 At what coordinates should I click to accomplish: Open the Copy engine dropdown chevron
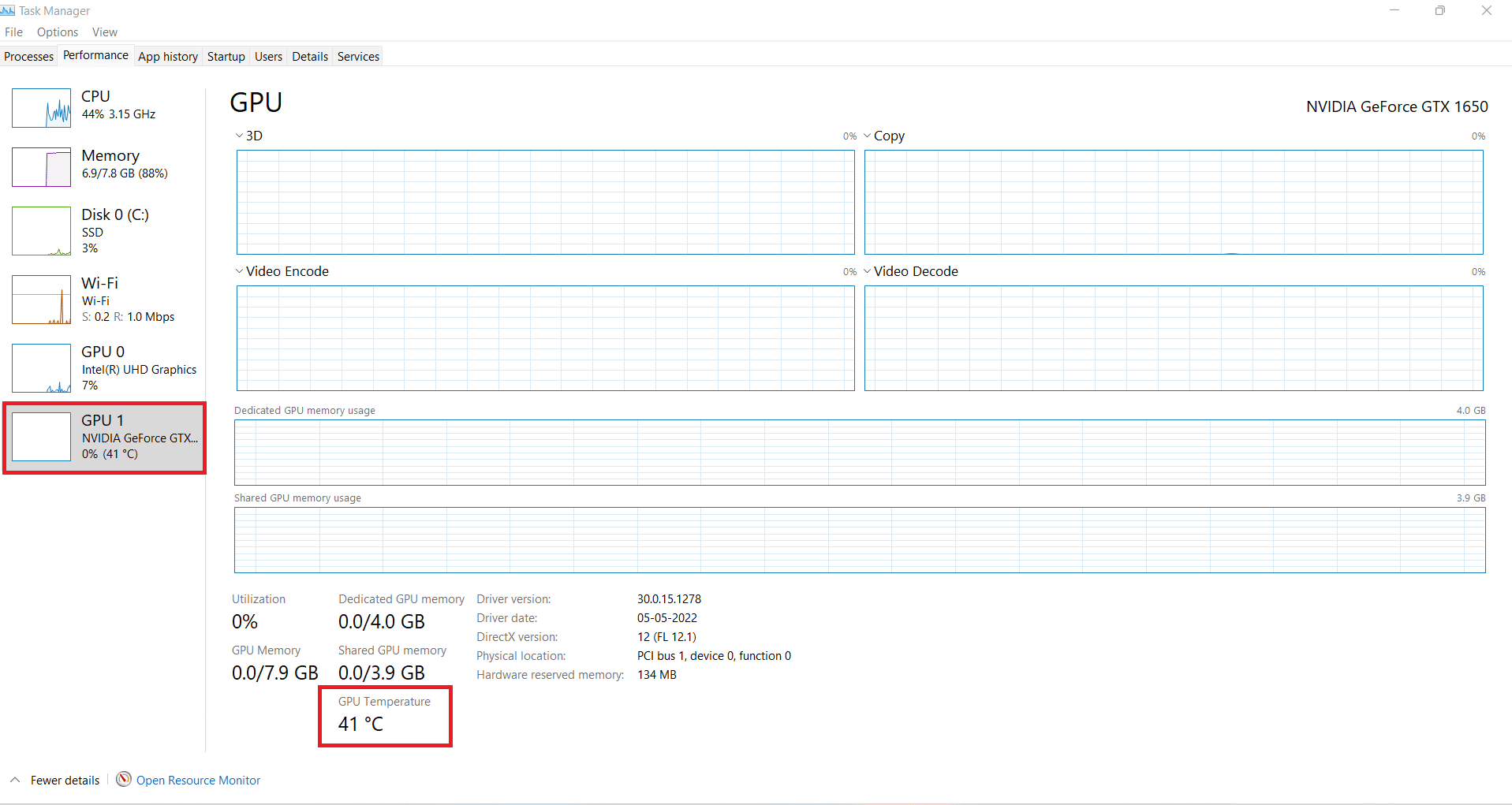click(x=868, y=136)
